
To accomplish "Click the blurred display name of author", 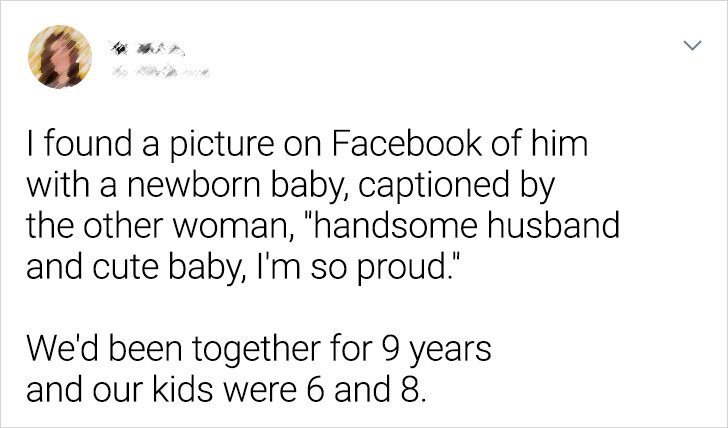I will 148,48.
